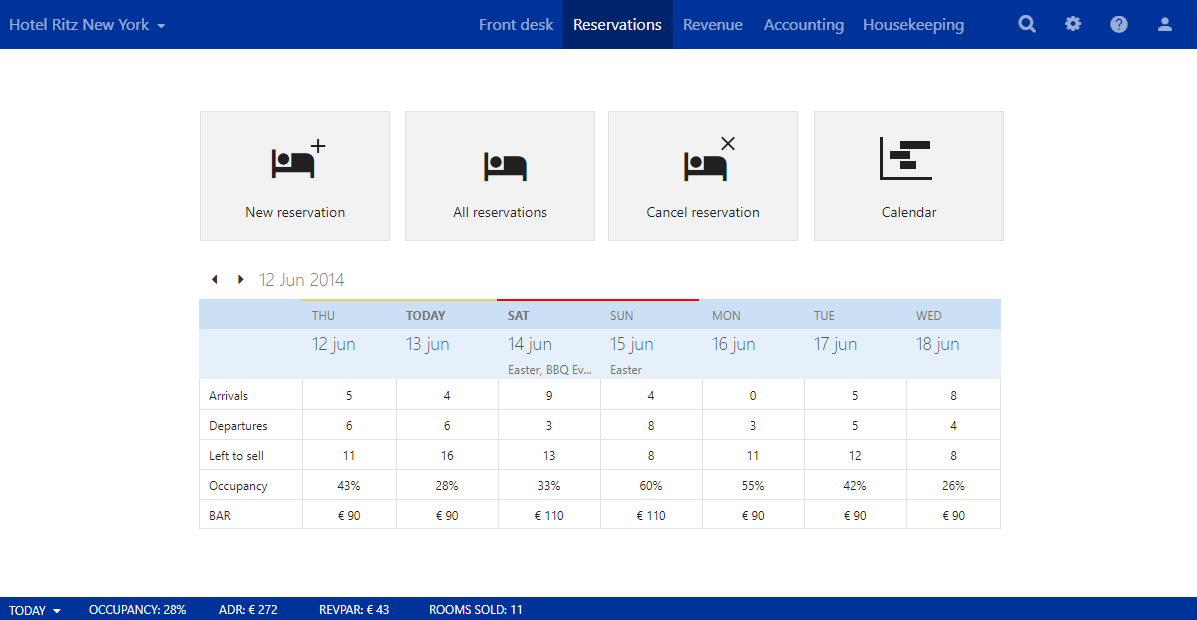Navigate to the Accounting tab

click(804, 24)
